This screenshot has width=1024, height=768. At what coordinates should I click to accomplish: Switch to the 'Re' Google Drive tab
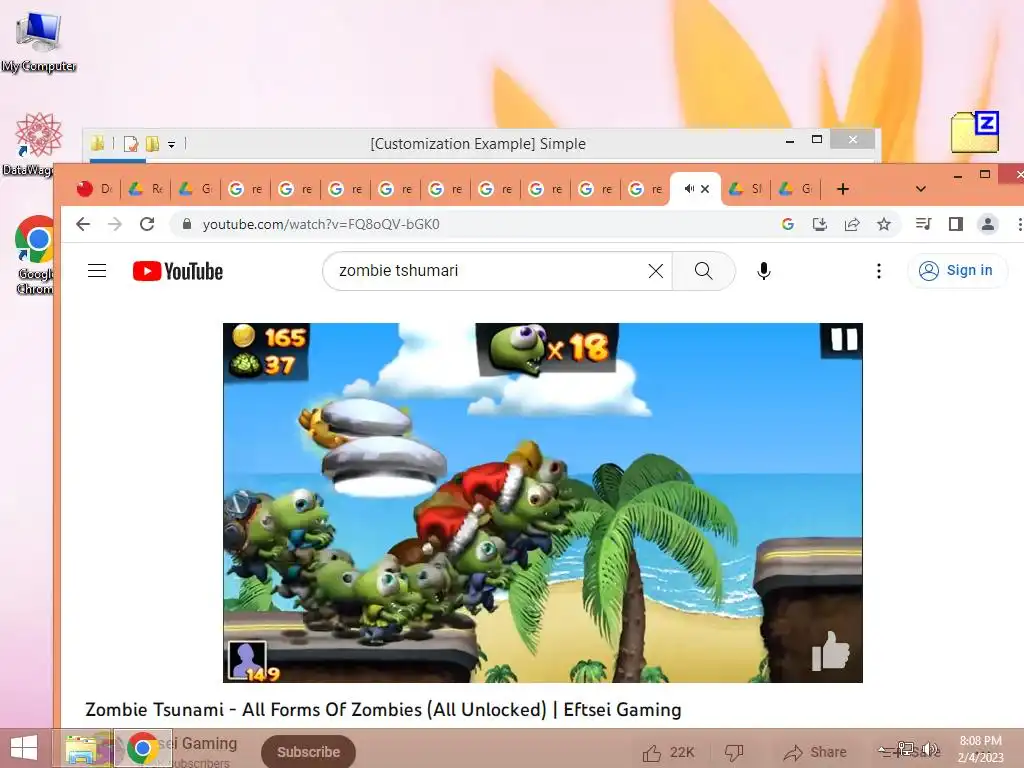146,189
